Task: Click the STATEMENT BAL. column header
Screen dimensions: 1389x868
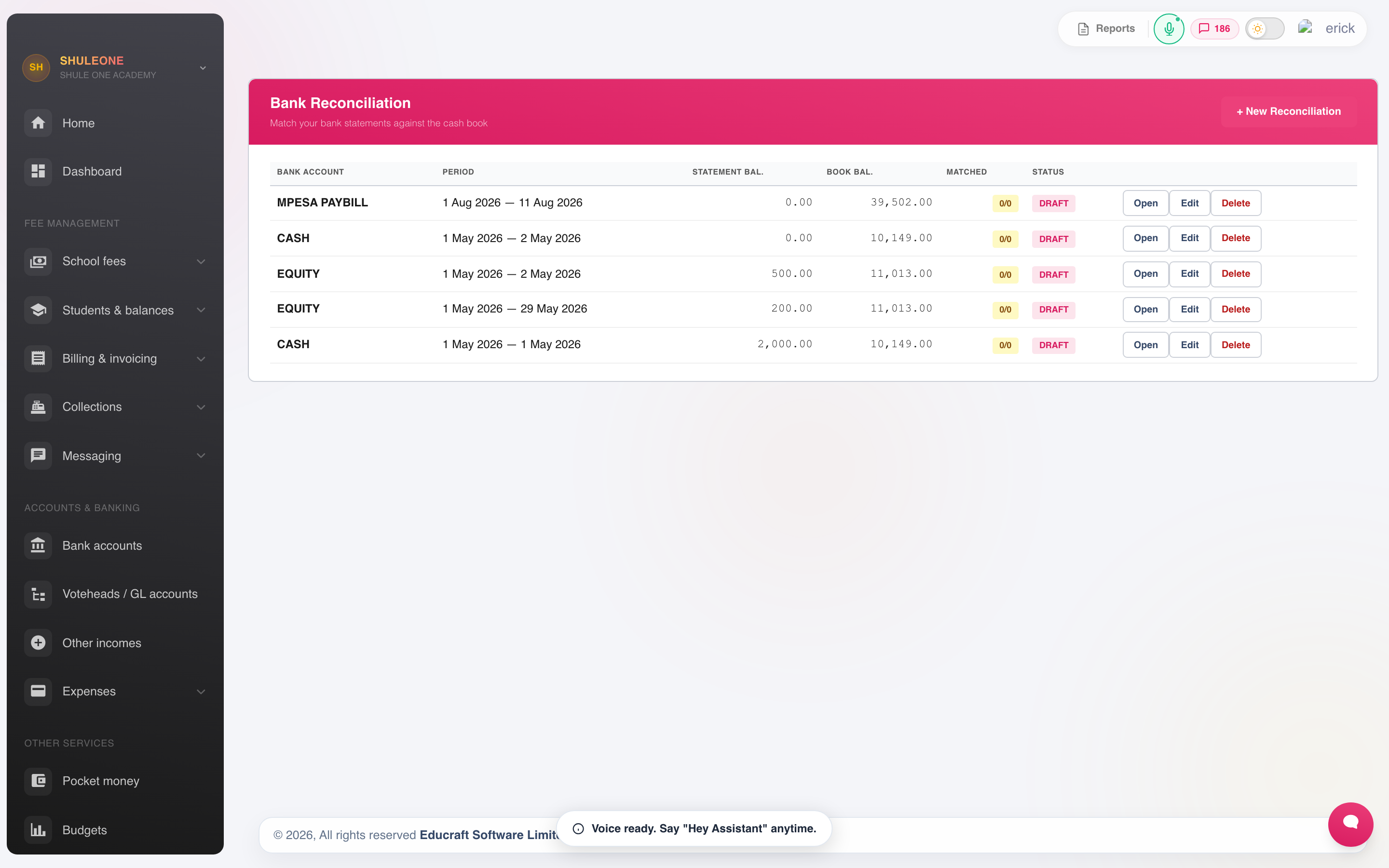Action: point(727,172)
